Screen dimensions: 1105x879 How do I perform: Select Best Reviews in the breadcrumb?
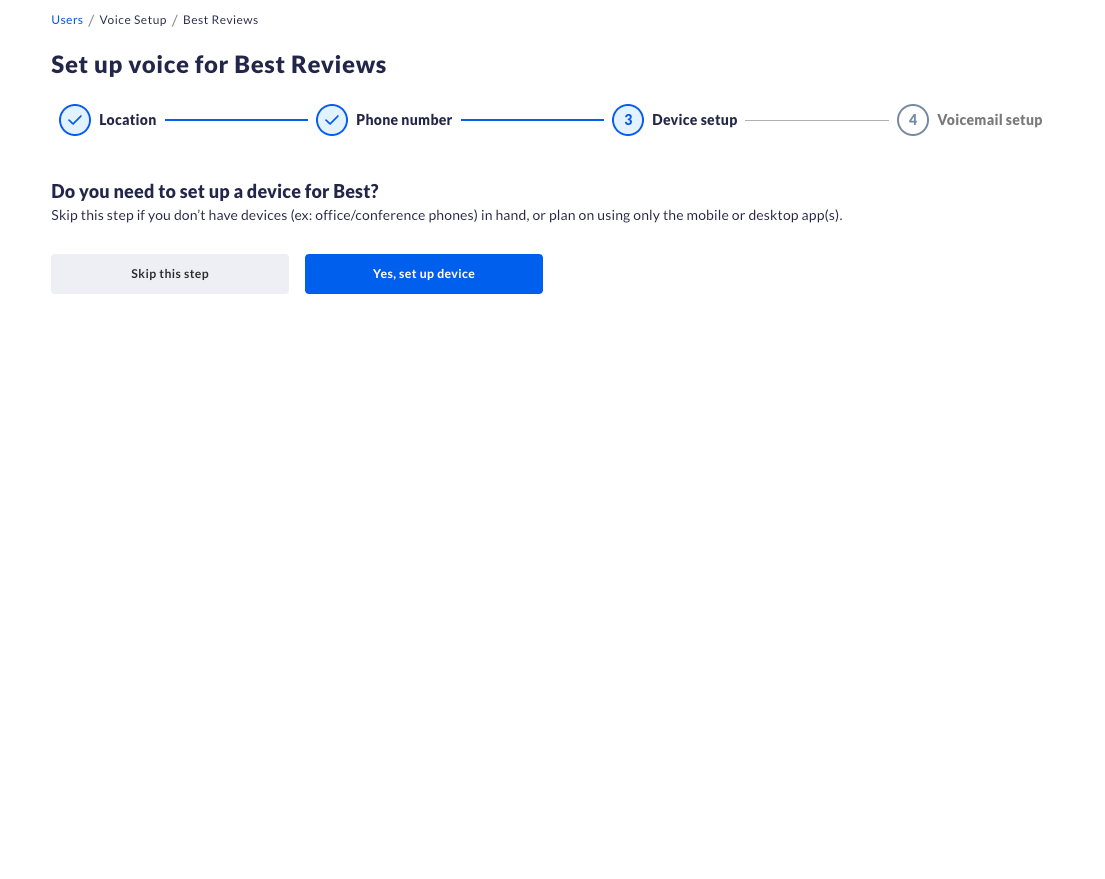[220, 19]
